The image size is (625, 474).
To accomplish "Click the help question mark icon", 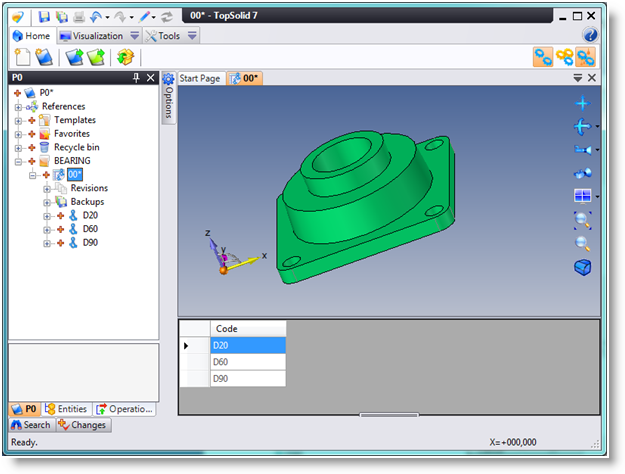I will pyautogui.click(x=590, y=36).
